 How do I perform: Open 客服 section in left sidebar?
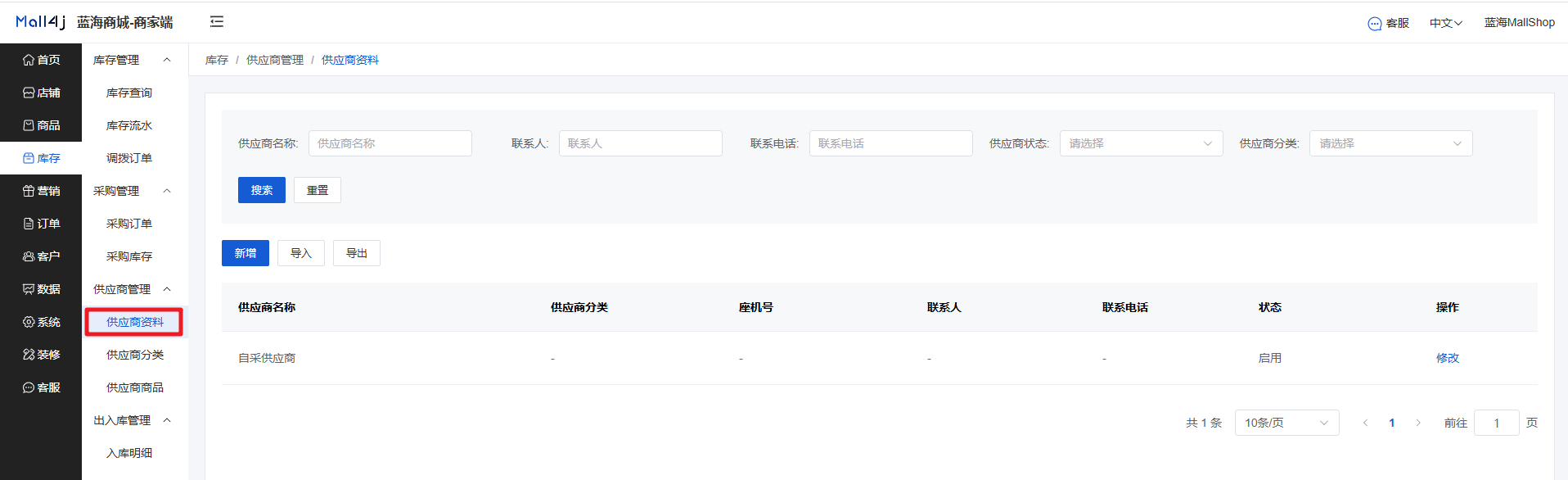point(41,387)
